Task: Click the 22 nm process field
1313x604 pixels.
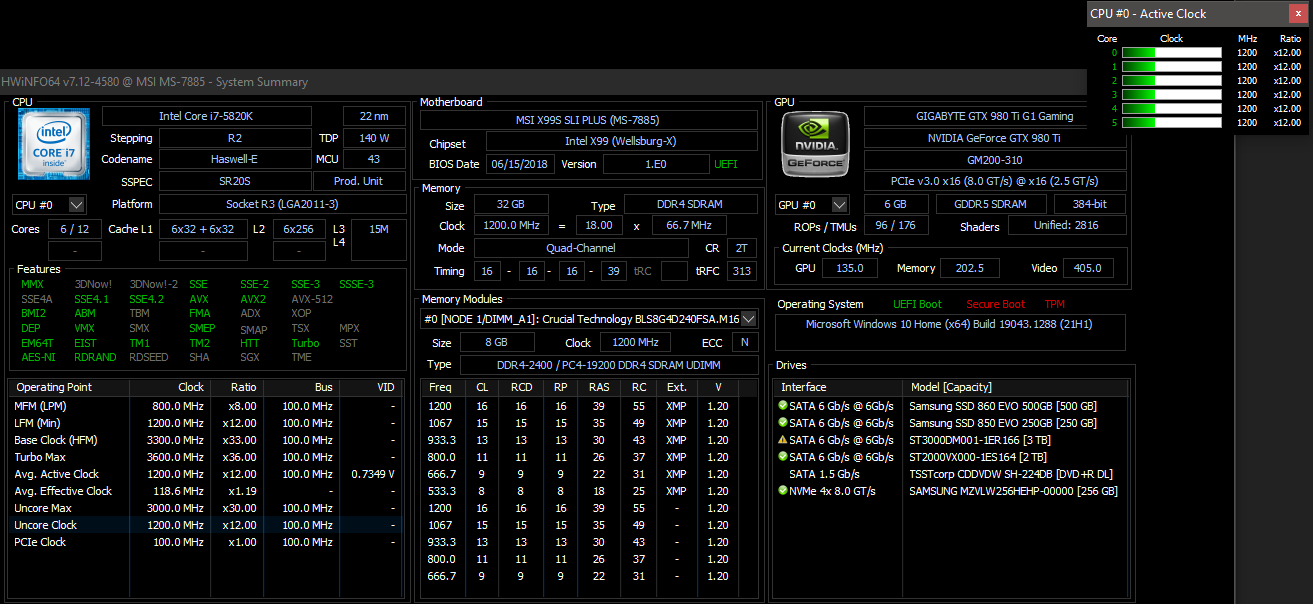Action: [374, 116]
